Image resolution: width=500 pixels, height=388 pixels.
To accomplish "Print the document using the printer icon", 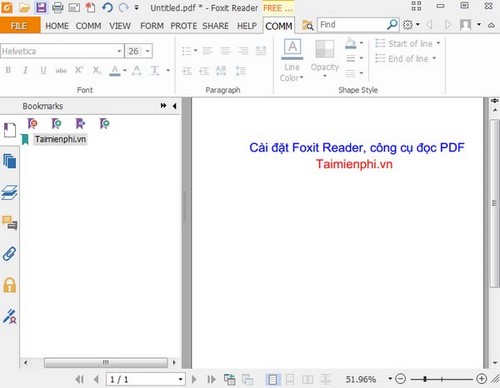I will point(57,7).
